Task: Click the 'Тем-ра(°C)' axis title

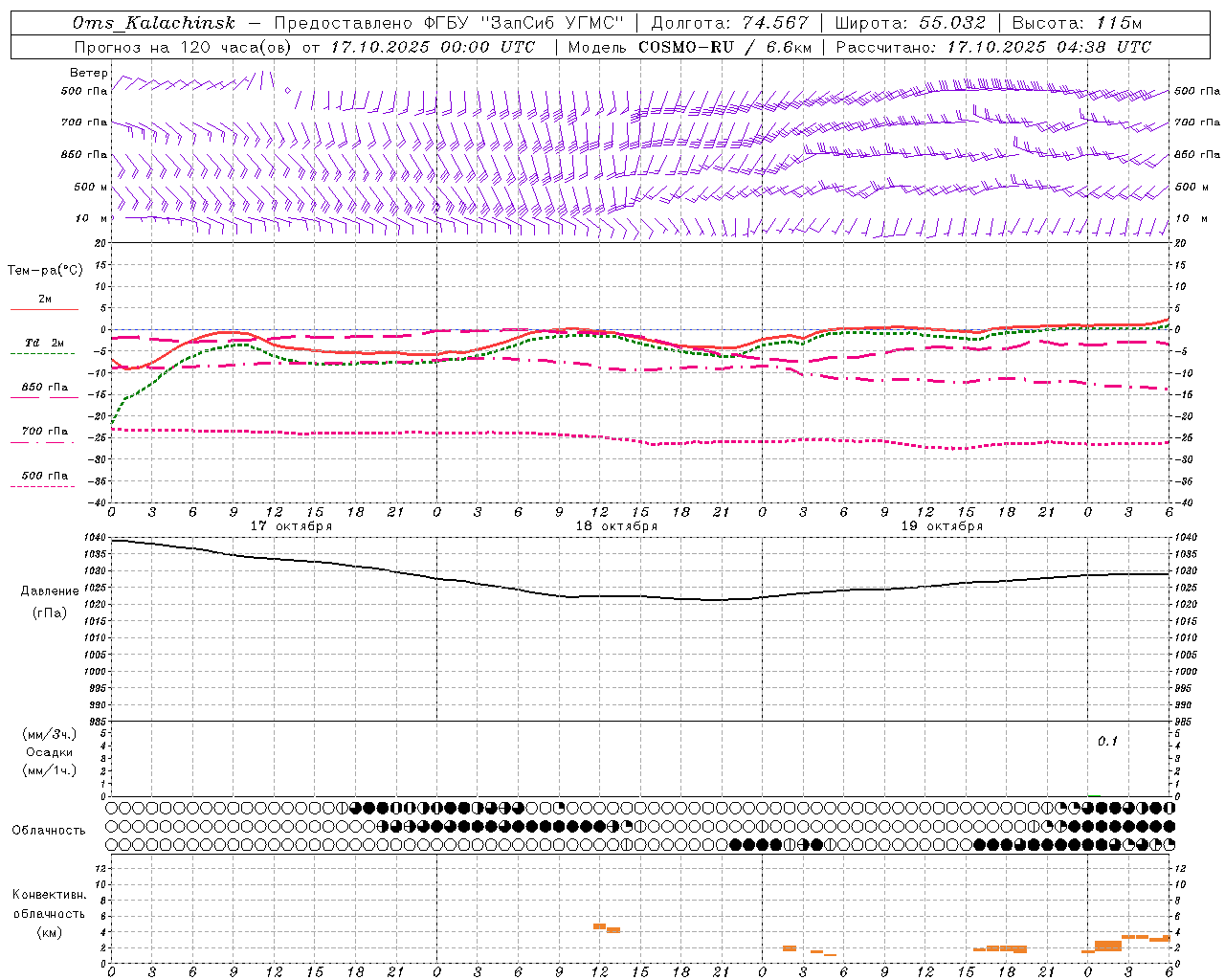Action: (45, 271)
